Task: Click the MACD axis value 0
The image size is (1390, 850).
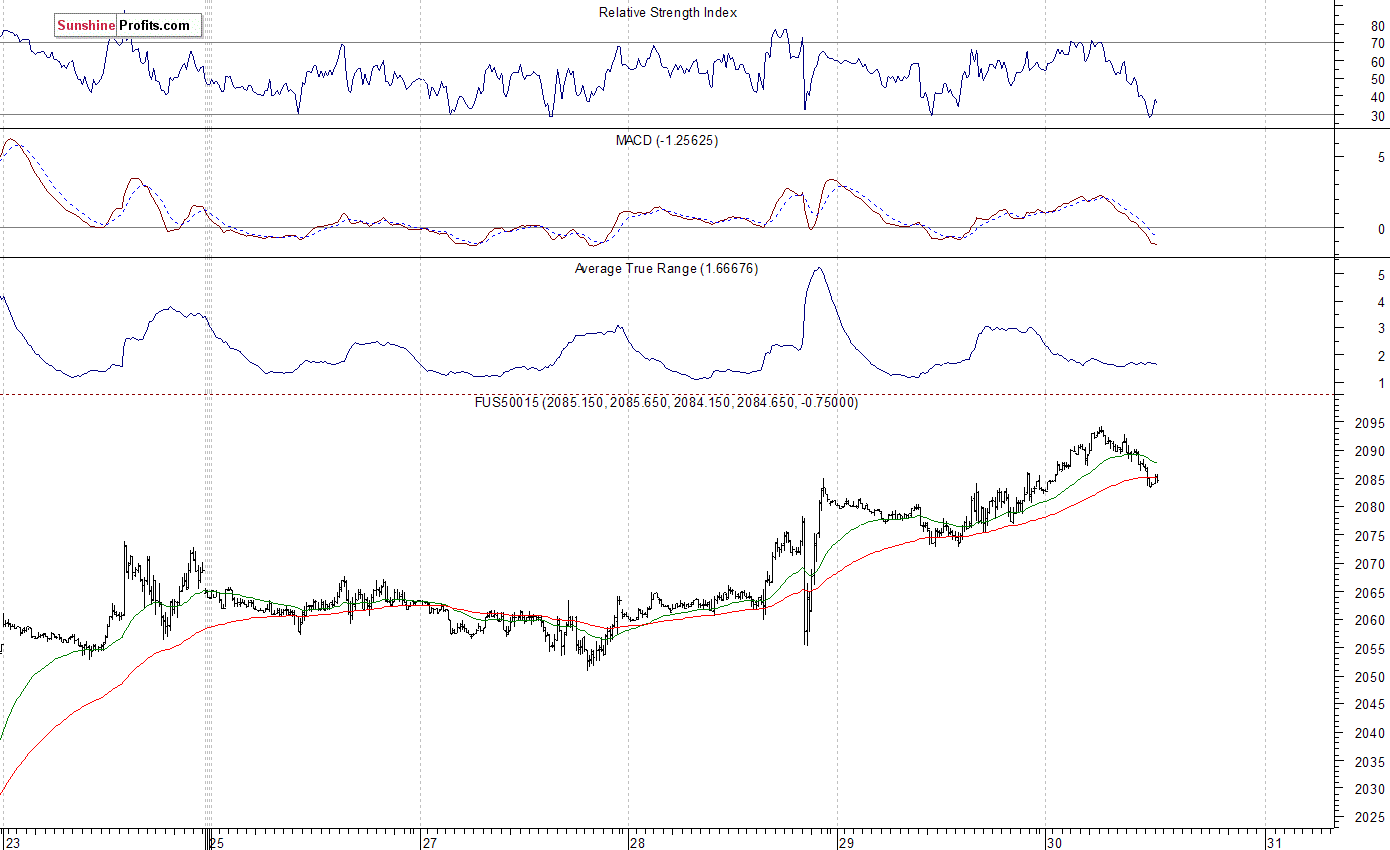Action: [x=1381, y=229]
